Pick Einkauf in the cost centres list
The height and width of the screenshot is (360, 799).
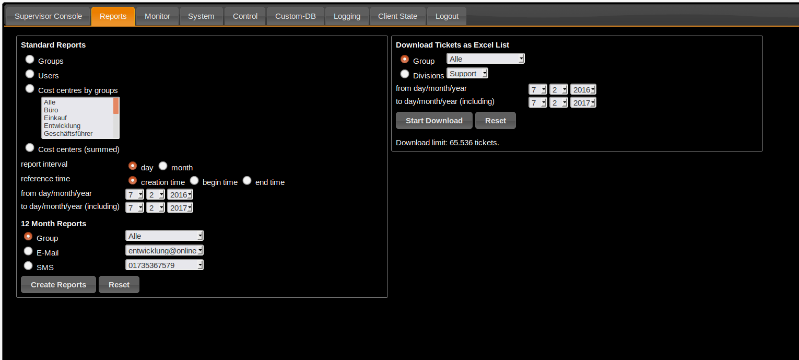point(77,118)
